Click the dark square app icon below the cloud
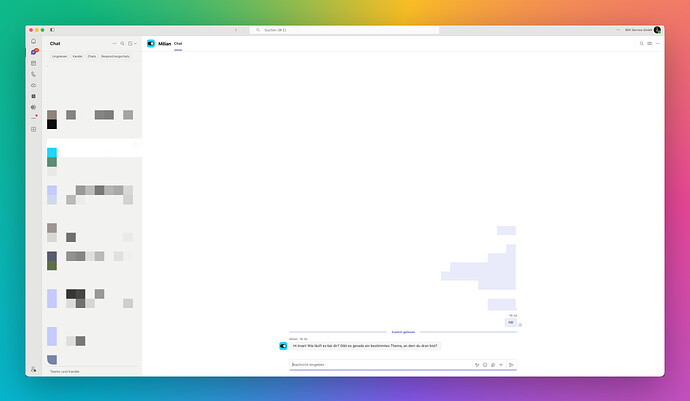690x401 pixels. [x=33, y=96]
